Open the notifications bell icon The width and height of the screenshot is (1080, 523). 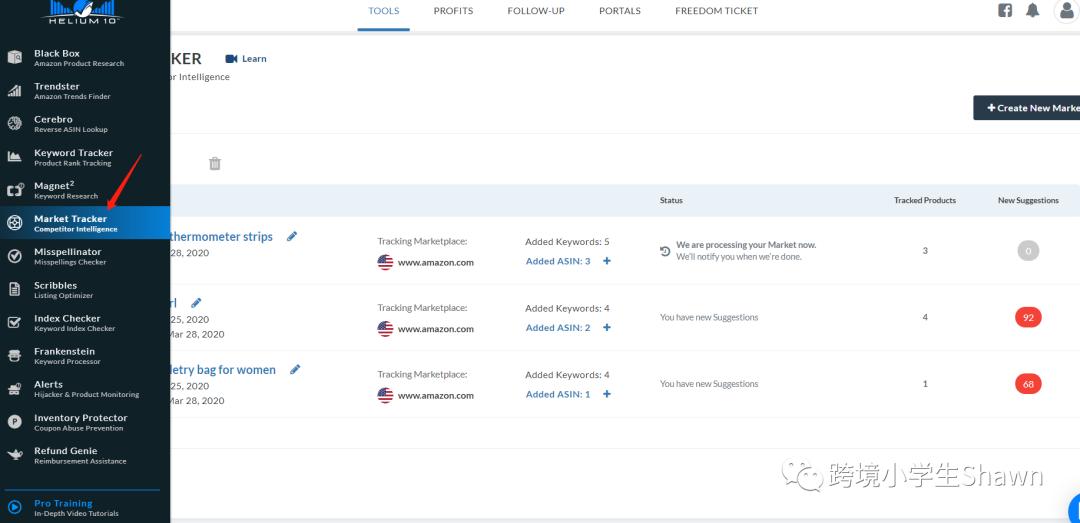pos(1033,11)
